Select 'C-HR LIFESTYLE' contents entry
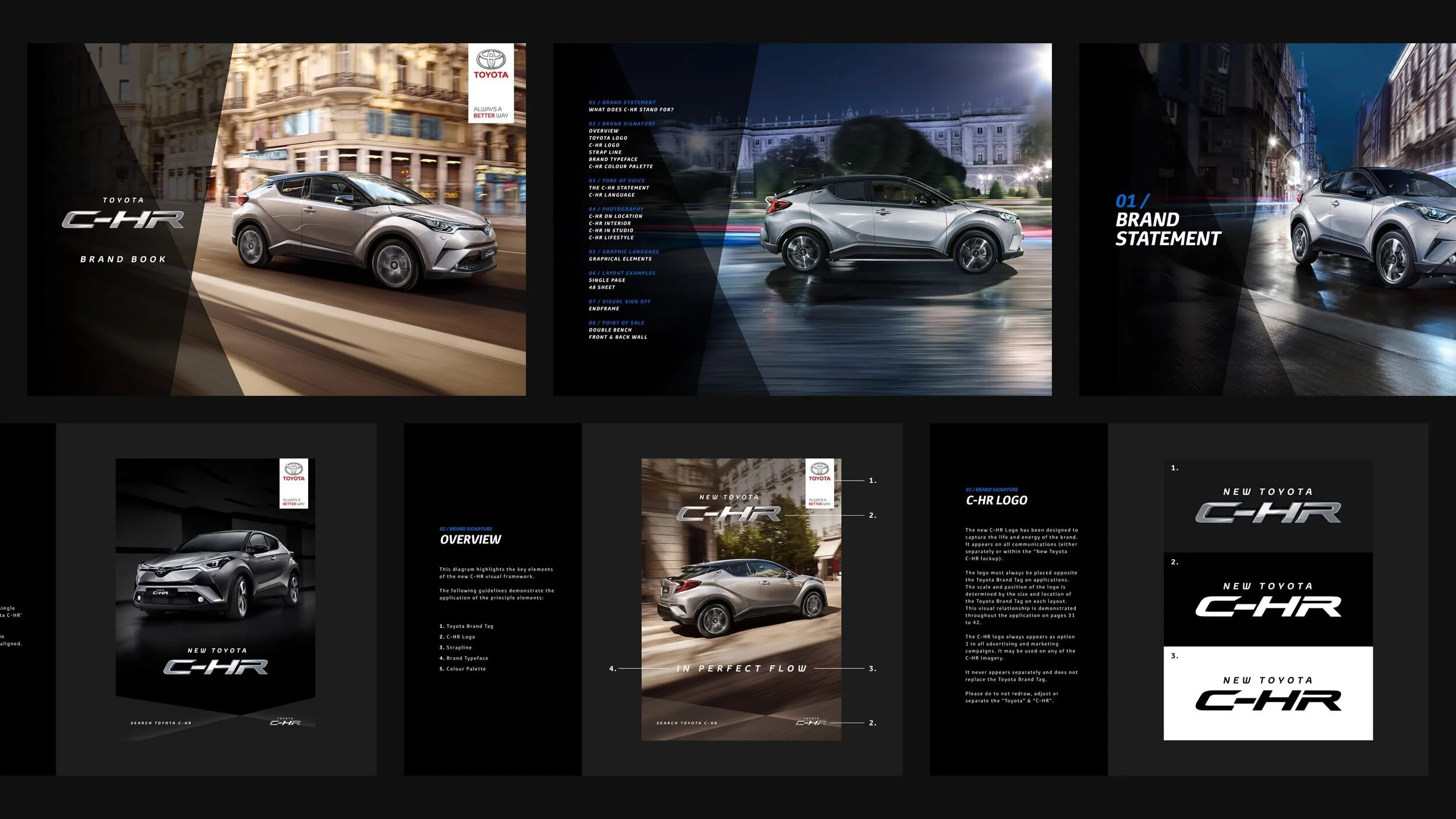The width and height of the screenshot is (1456, 819). pyautogui.click(x=611, y=238)
